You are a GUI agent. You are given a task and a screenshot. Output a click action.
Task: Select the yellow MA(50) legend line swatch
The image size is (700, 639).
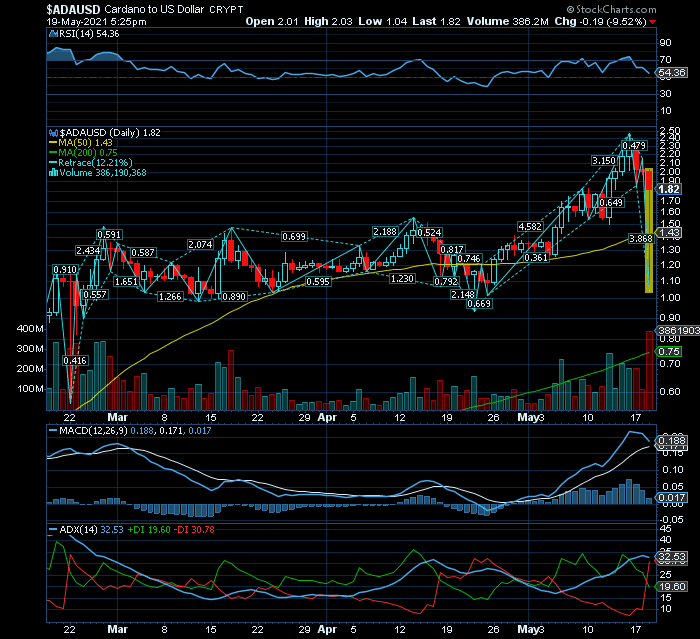53,143
